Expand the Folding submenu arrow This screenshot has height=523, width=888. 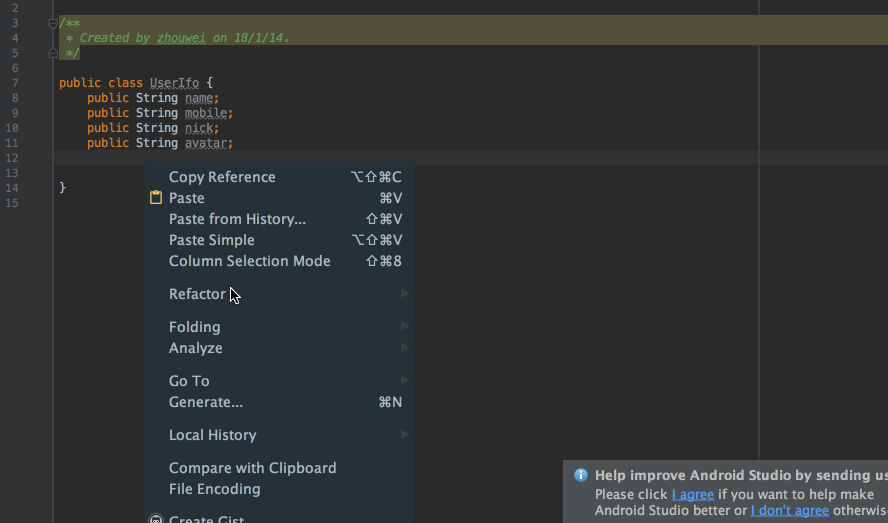404,326
